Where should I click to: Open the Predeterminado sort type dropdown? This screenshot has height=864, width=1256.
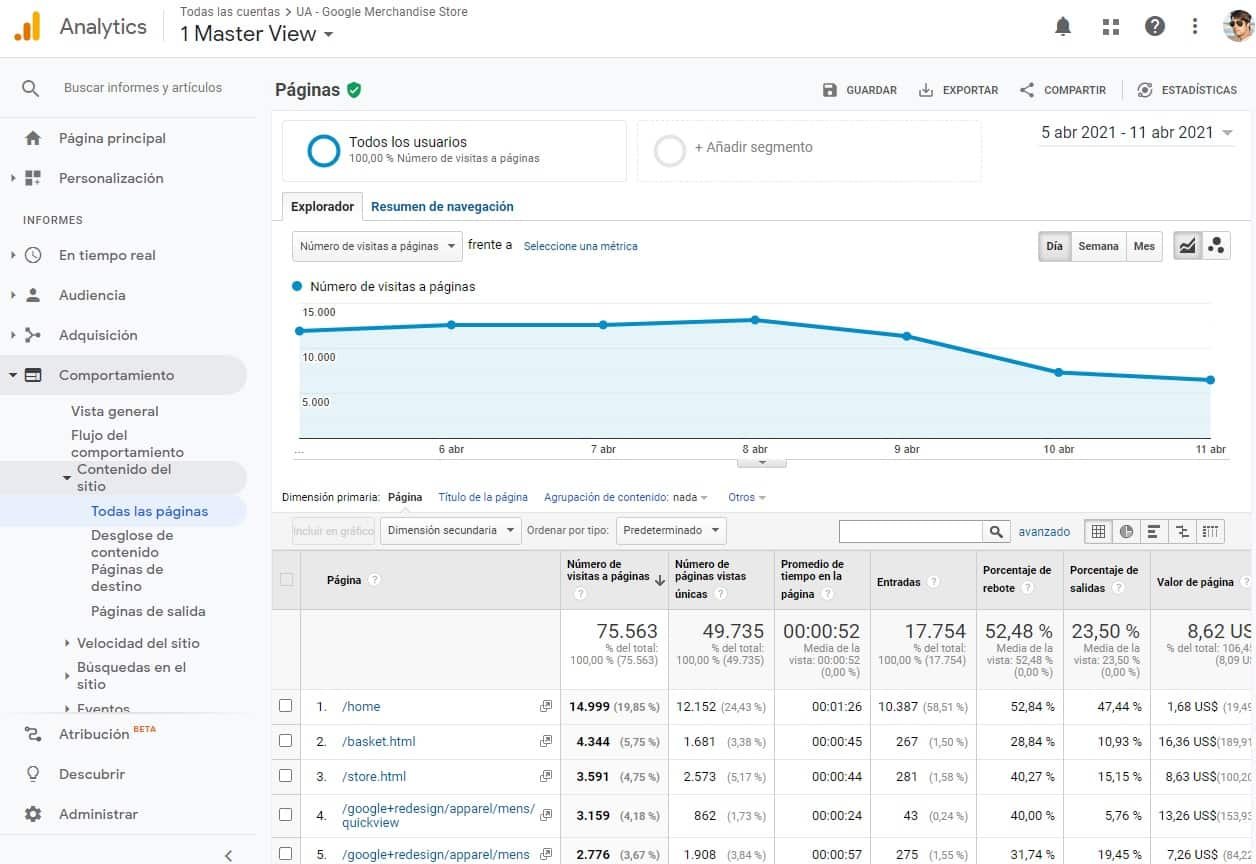pos(671,530)
